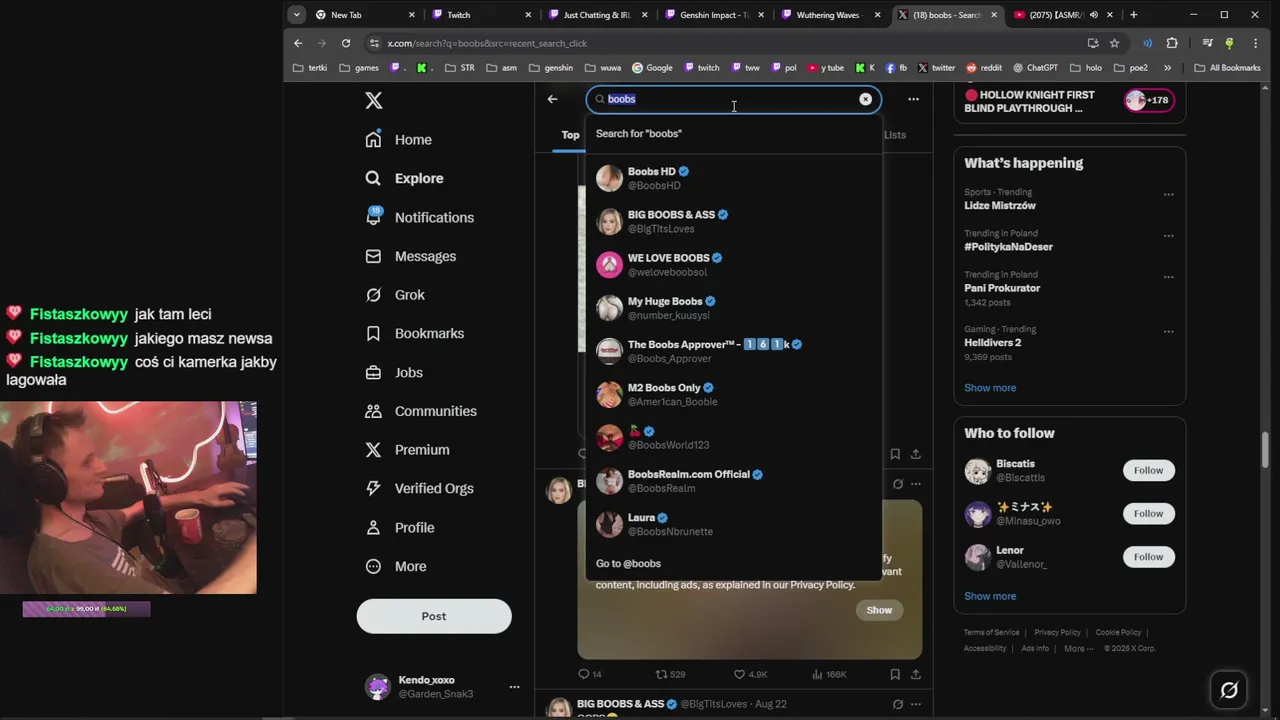Open Bookmarks from the sidebar
This screenshot has height=720, width=1280.
point(415,333)
